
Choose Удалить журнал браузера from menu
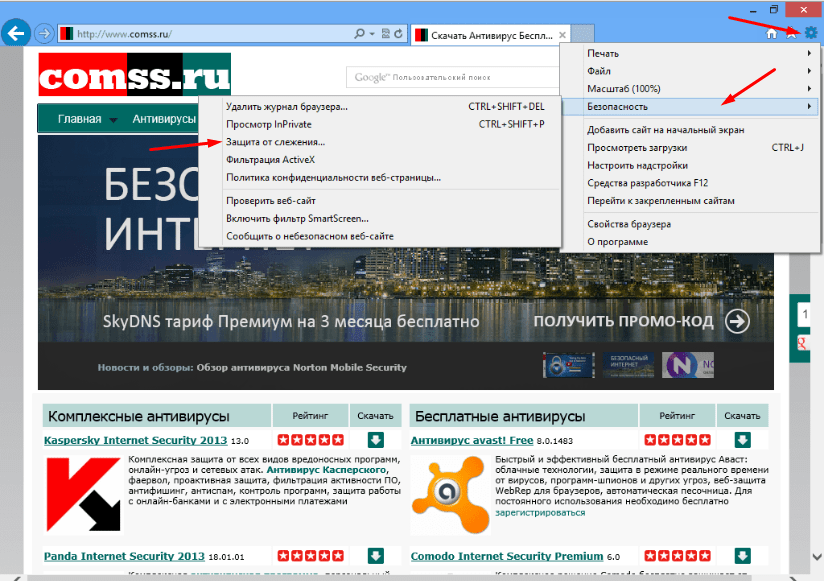tap(287, 106)
